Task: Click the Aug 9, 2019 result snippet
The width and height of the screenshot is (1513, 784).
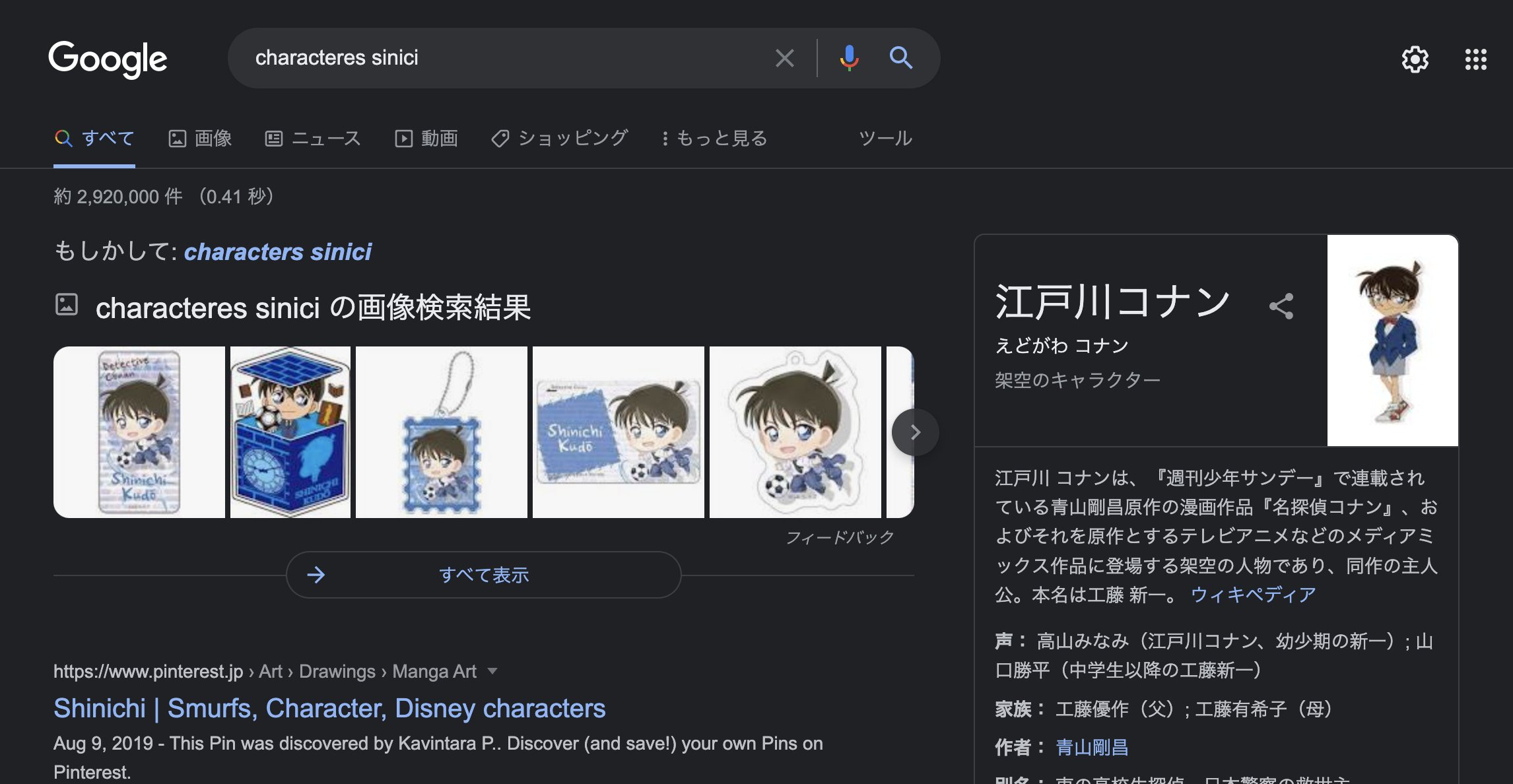Action: (x=438, y=758)
